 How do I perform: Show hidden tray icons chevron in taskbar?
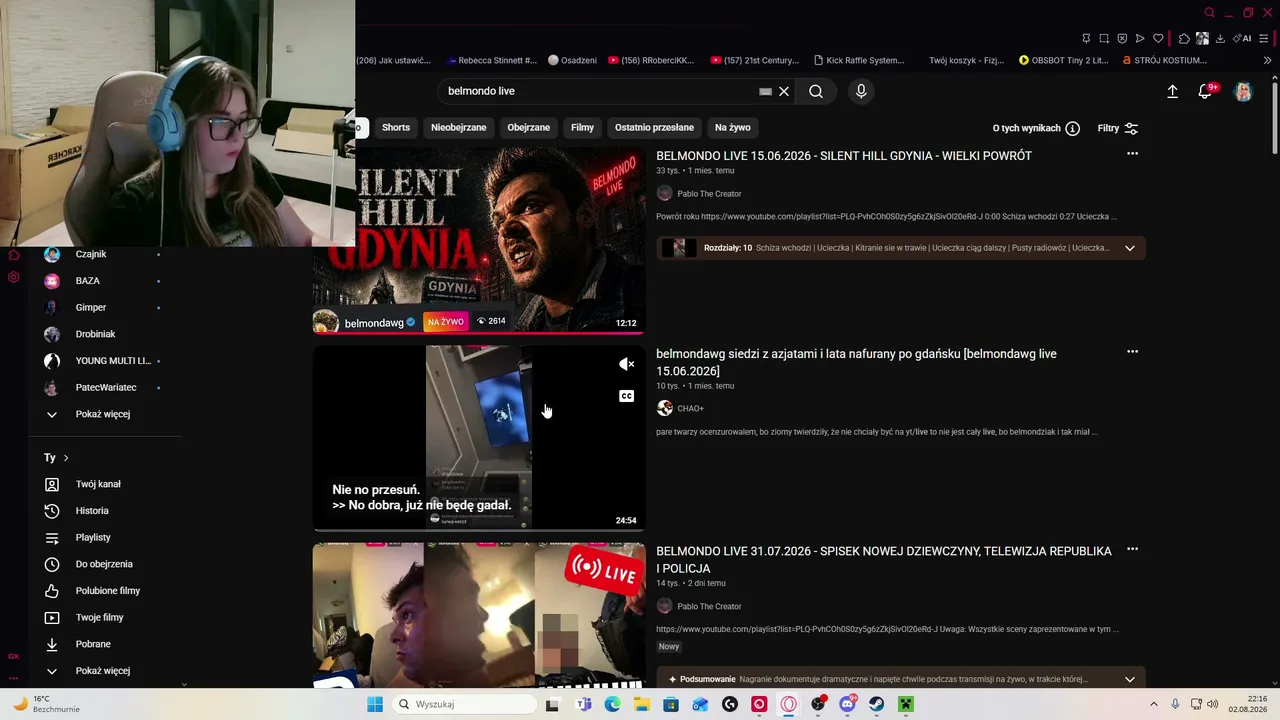click(1153, 704)
